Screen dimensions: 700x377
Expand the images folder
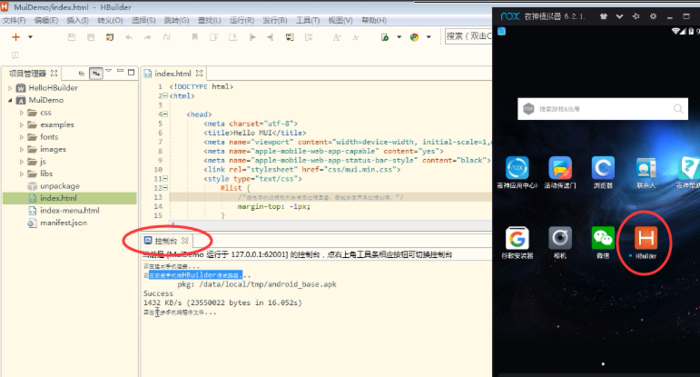point(21,149)
